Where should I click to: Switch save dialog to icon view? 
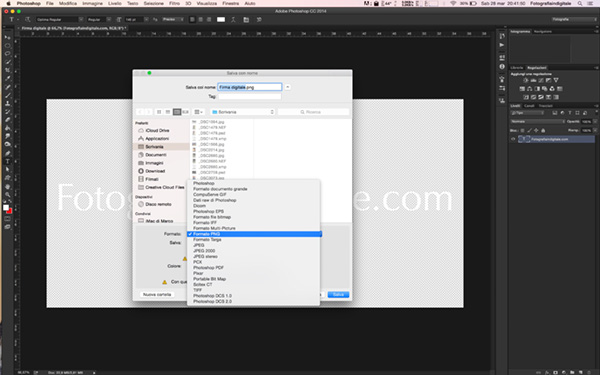[x=159, y=112]
